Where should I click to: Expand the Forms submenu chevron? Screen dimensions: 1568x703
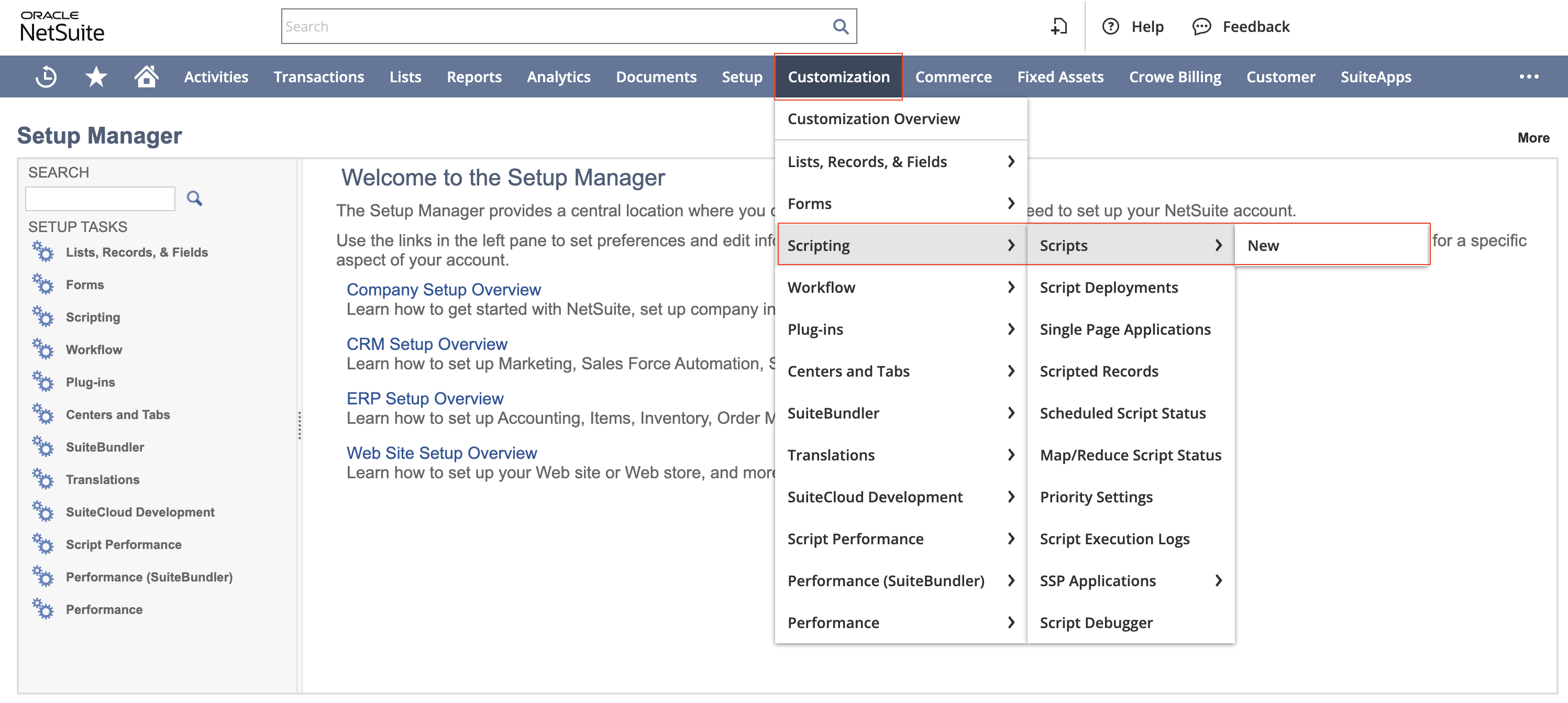click(1011, 203)
